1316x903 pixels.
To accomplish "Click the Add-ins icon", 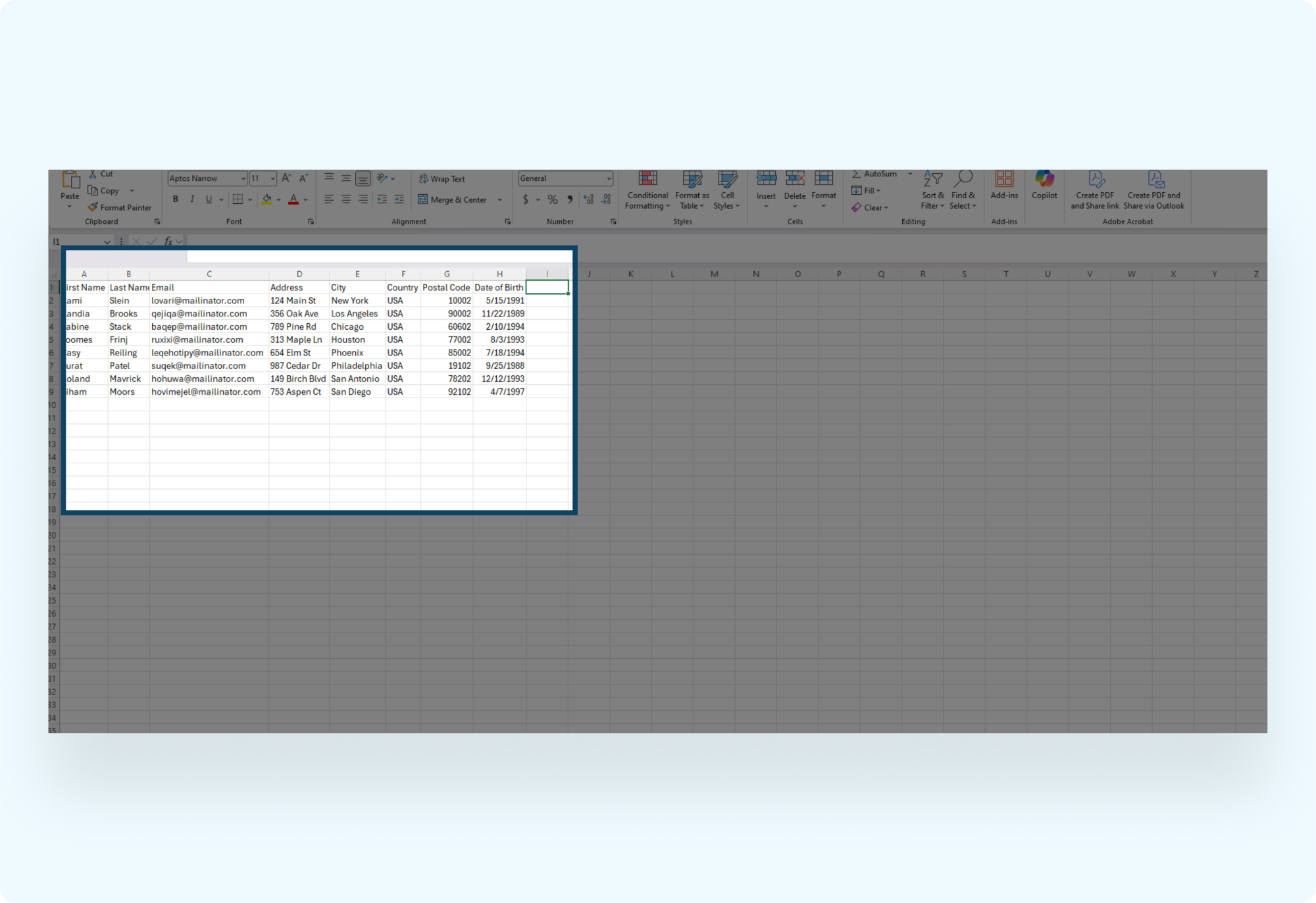I will pos(1004,179).
